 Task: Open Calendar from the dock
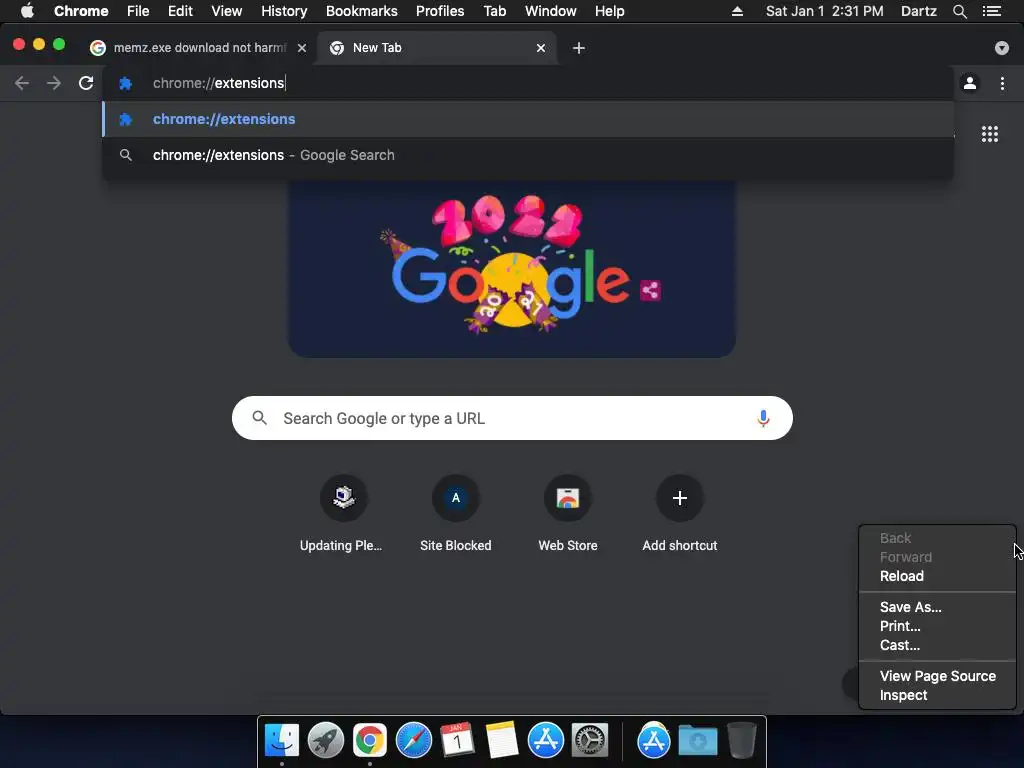click(457, 741)
